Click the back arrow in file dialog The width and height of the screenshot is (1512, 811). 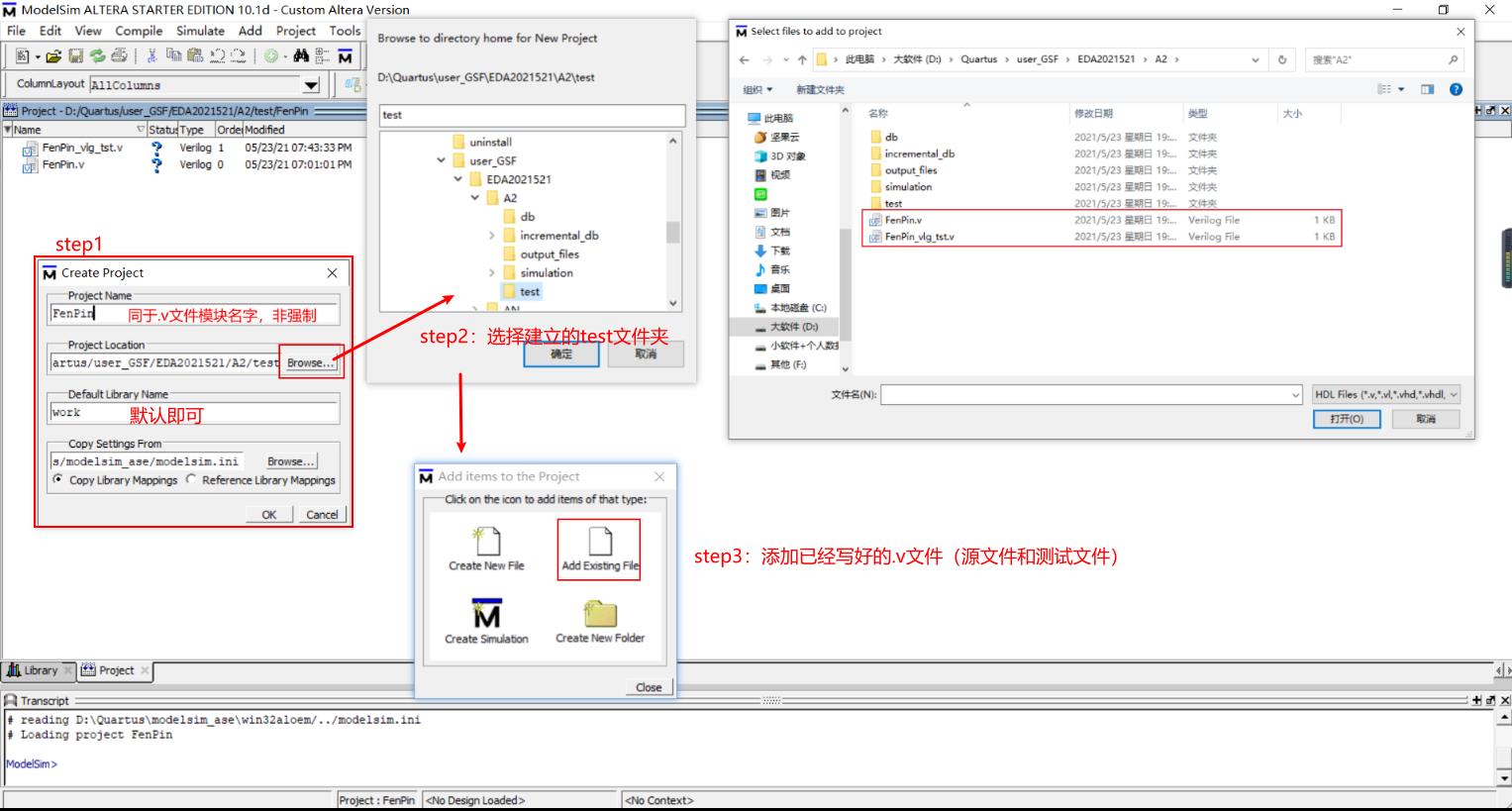745,59
